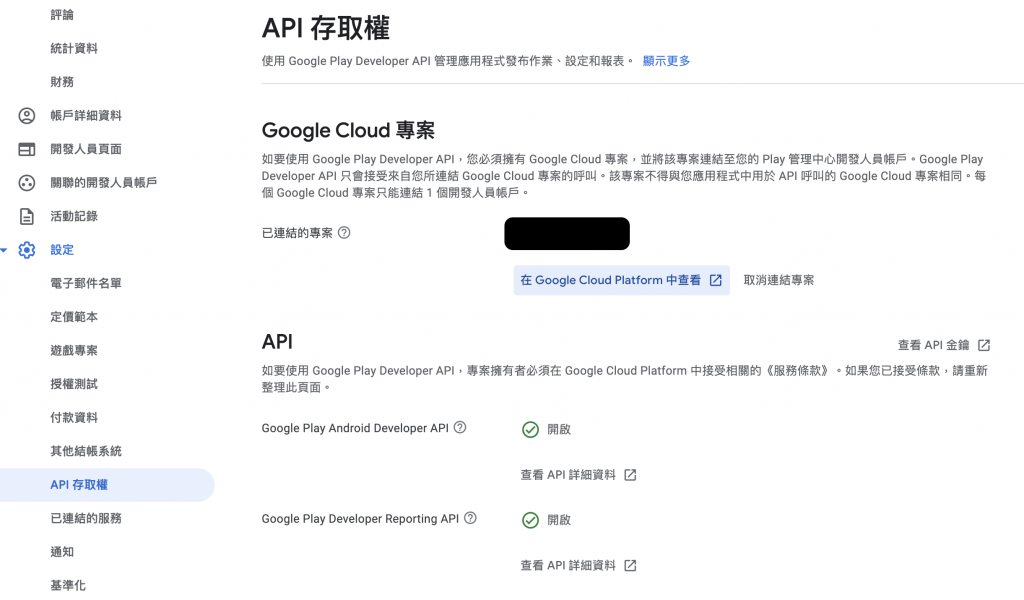Click help icon next to 已連結的專案

[344, 232]
